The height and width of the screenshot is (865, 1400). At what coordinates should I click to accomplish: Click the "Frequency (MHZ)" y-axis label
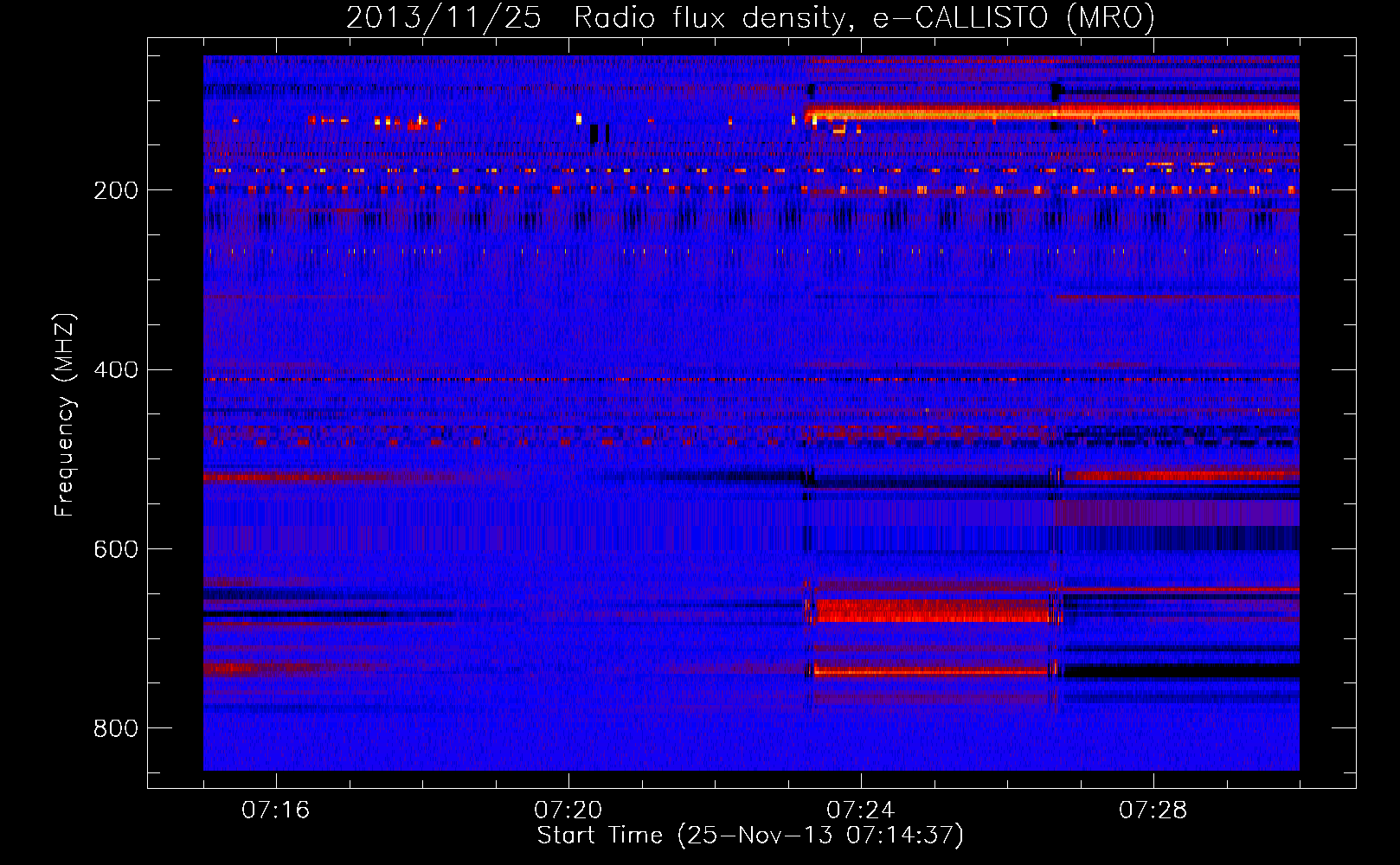[64, 414]
